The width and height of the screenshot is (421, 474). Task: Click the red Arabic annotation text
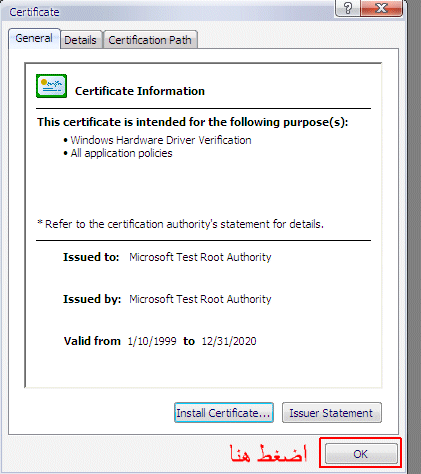point(268,453)
